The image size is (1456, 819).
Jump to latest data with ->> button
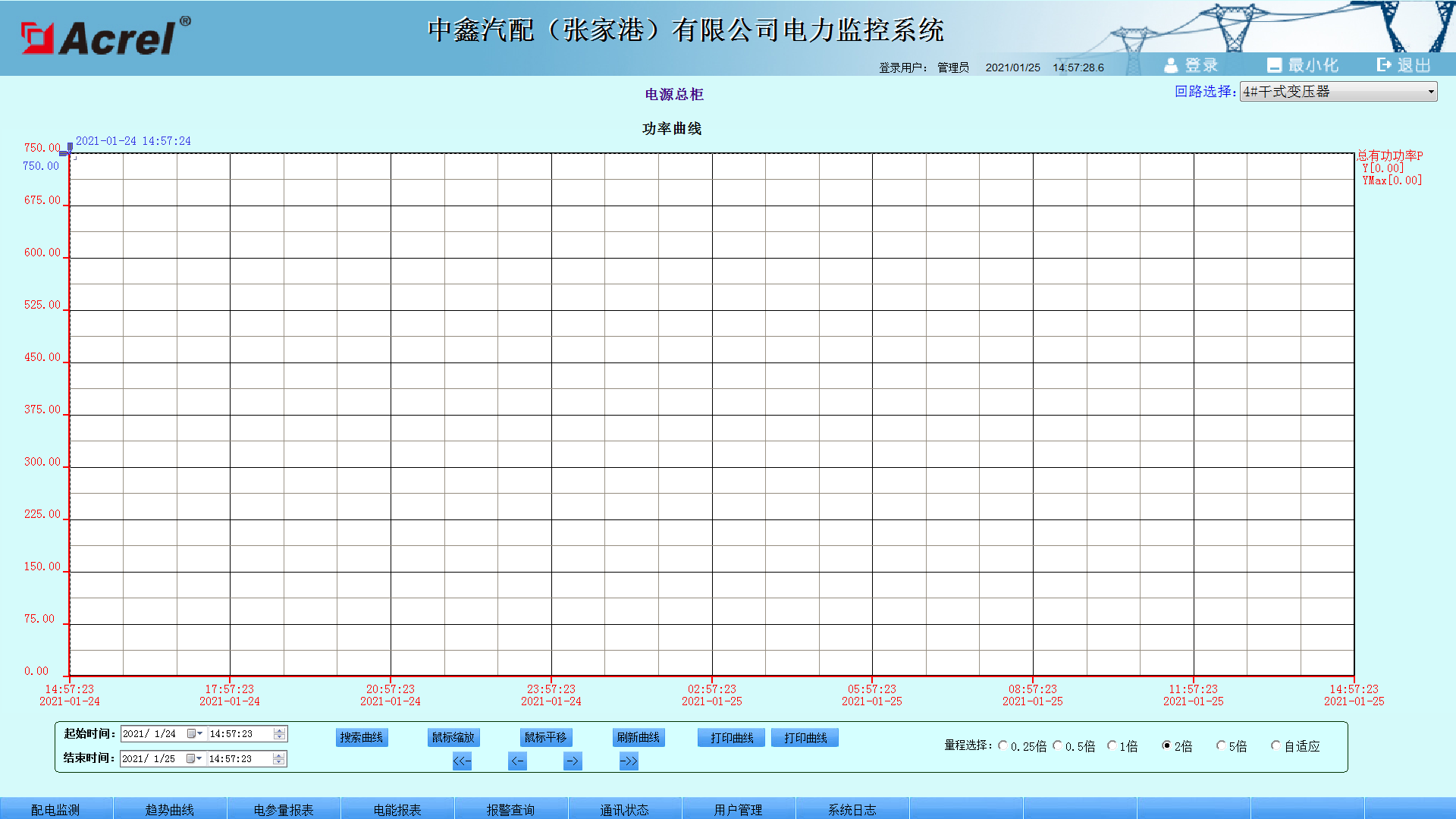tap(629, 761)
